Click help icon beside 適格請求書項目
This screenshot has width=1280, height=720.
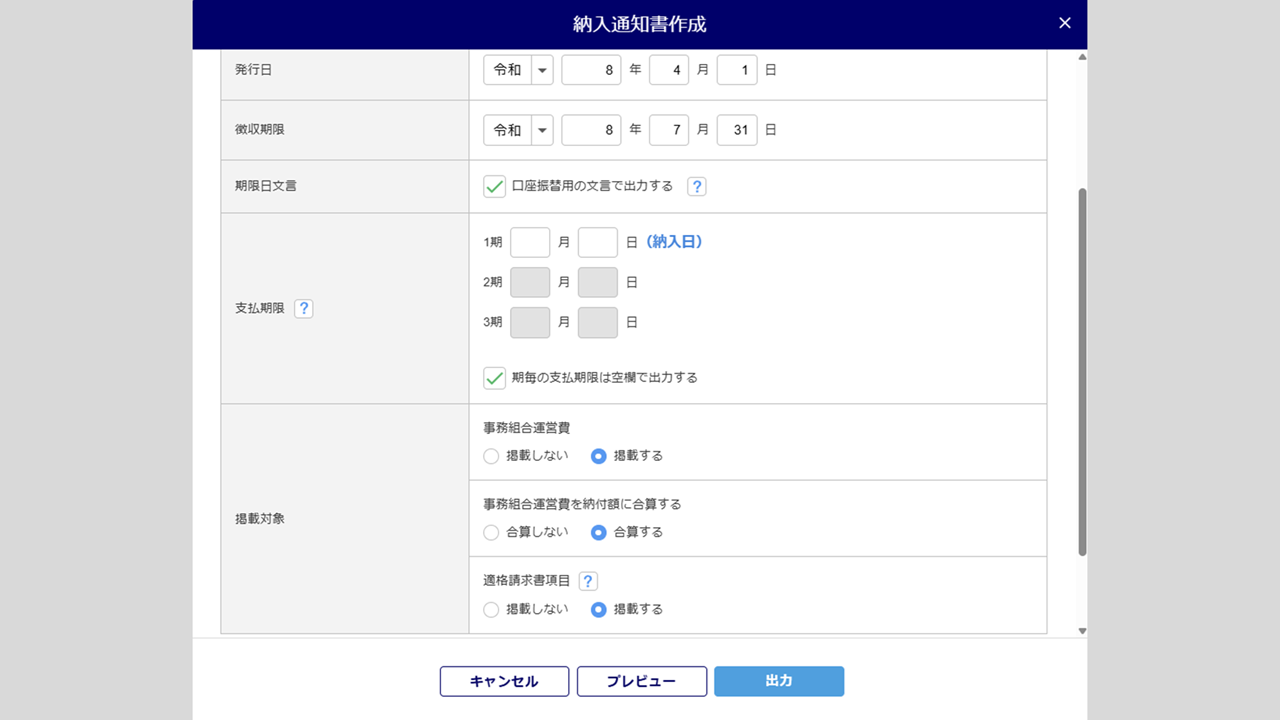tap(588, 581)
